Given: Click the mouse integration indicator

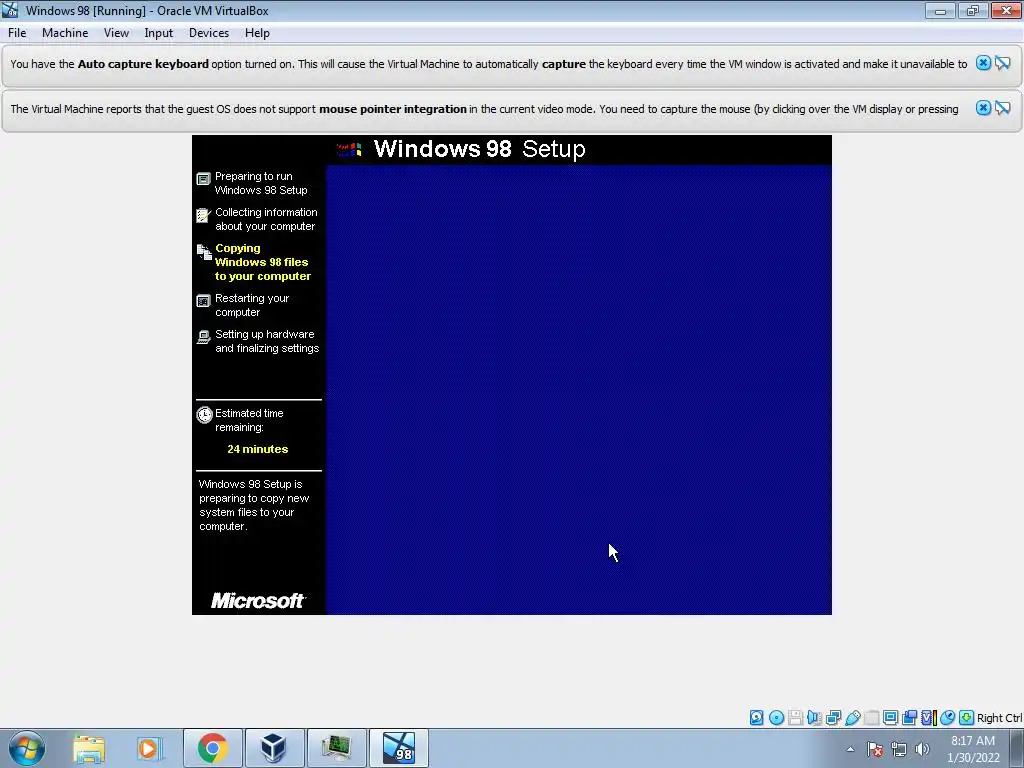Looking at the screenshot, I should coord(947,718).
